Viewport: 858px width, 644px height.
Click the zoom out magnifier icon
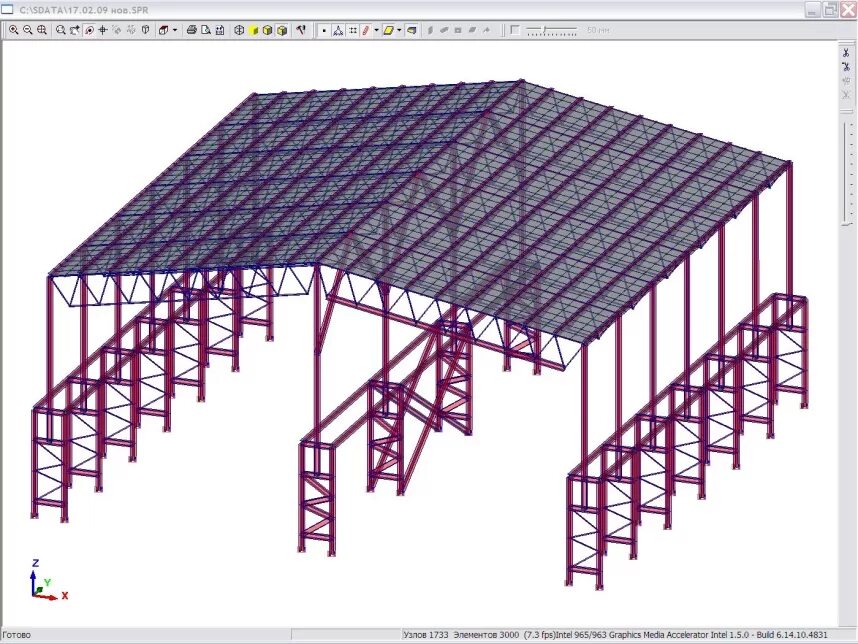pyautogui.click(x=27, y=30)
